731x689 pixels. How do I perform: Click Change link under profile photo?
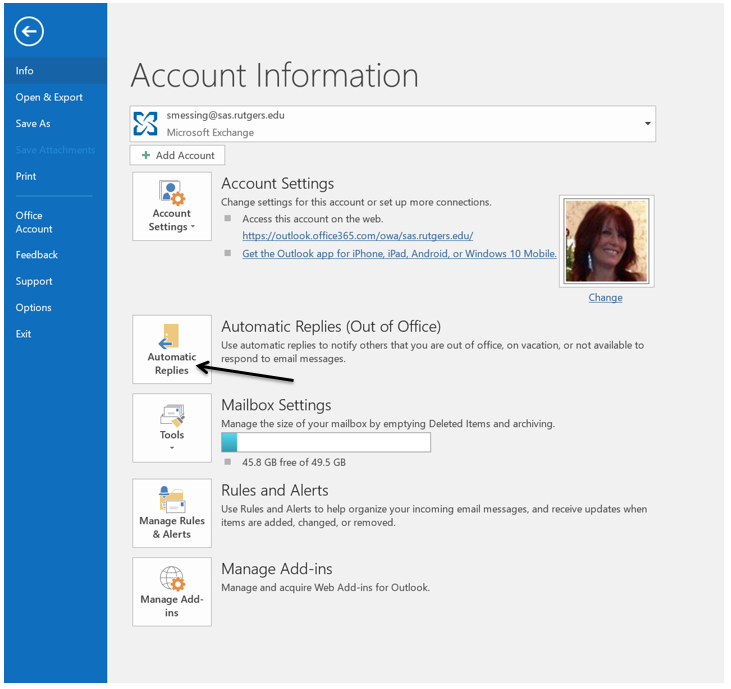pyautogui.click(x=605, y=297)
